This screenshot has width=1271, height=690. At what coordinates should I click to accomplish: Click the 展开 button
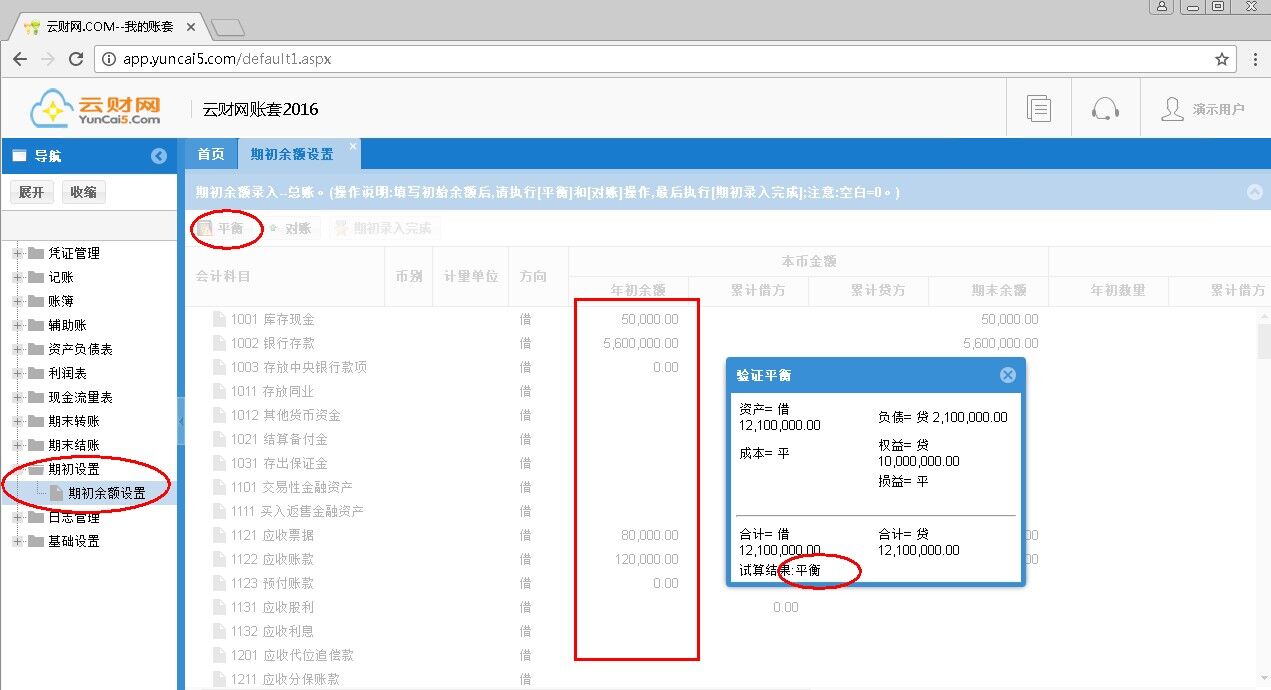click(x=31, y=192)
